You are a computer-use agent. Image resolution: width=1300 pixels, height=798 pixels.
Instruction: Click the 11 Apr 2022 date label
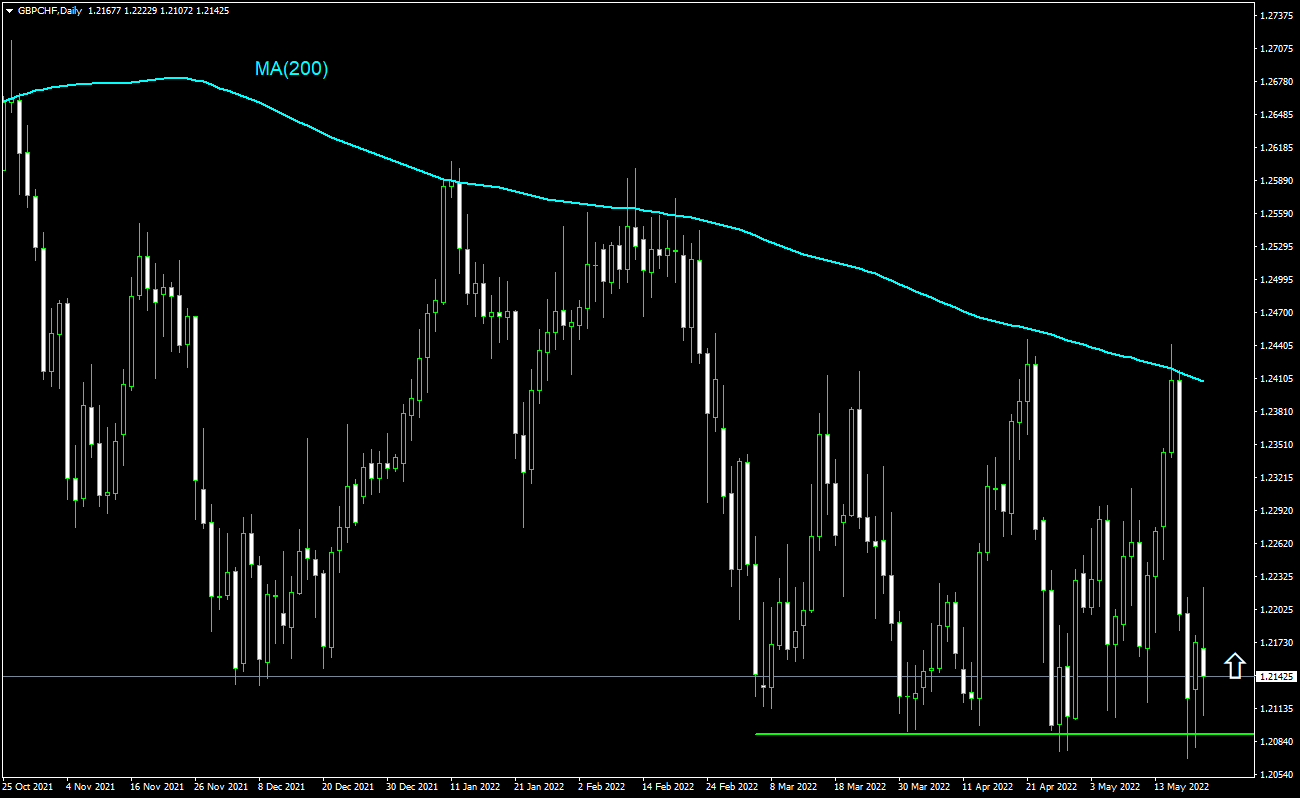click(x=988, y=787)
